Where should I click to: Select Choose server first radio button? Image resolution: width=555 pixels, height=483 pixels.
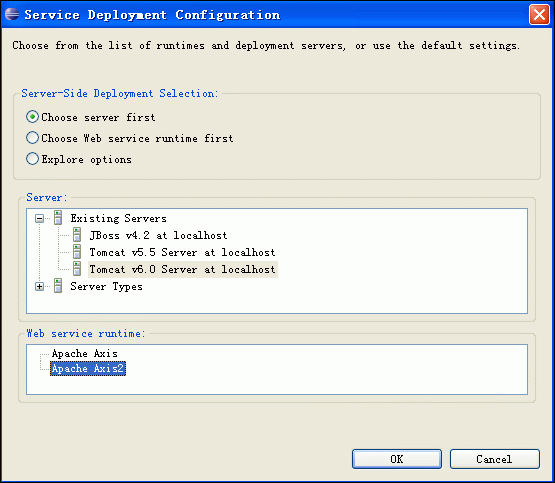click(32, 117)
